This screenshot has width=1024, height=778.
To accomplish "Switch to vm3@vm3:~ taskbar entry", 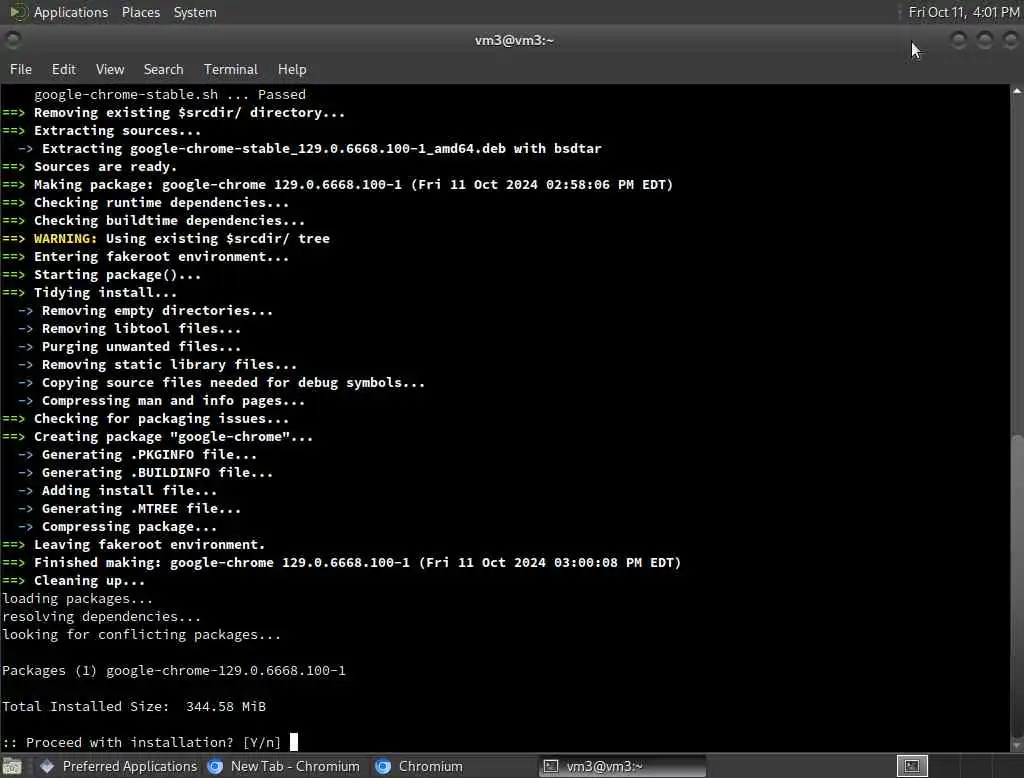I will [622, 766].
